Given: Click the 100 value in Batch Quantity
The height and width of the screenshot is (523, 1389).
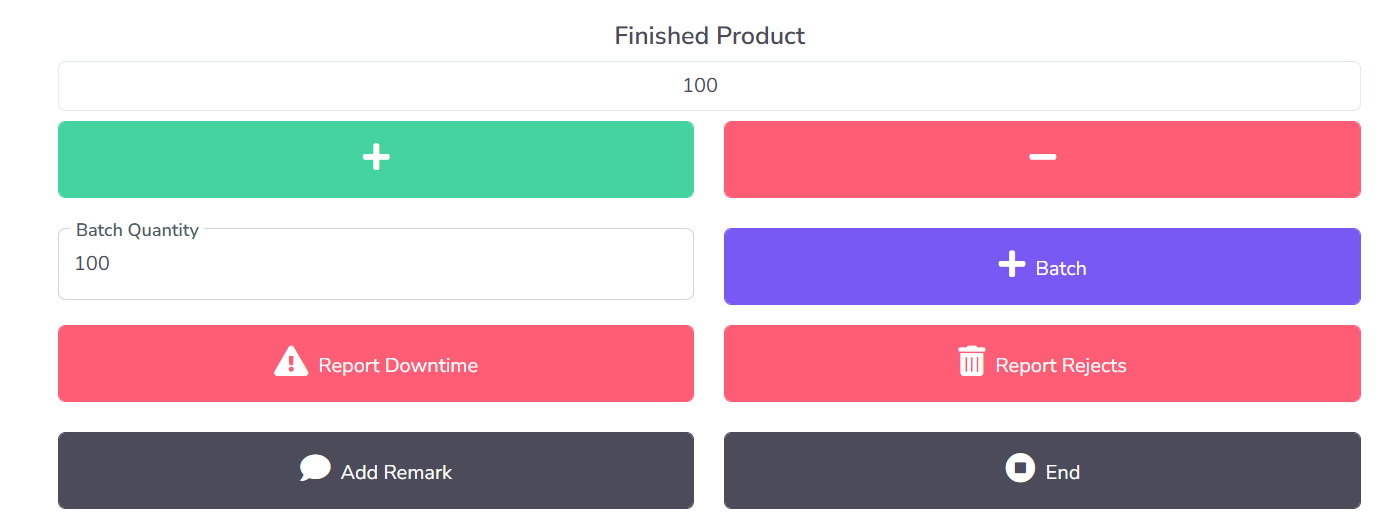Looking at the screenshot, I should click(x=92, y=264).
